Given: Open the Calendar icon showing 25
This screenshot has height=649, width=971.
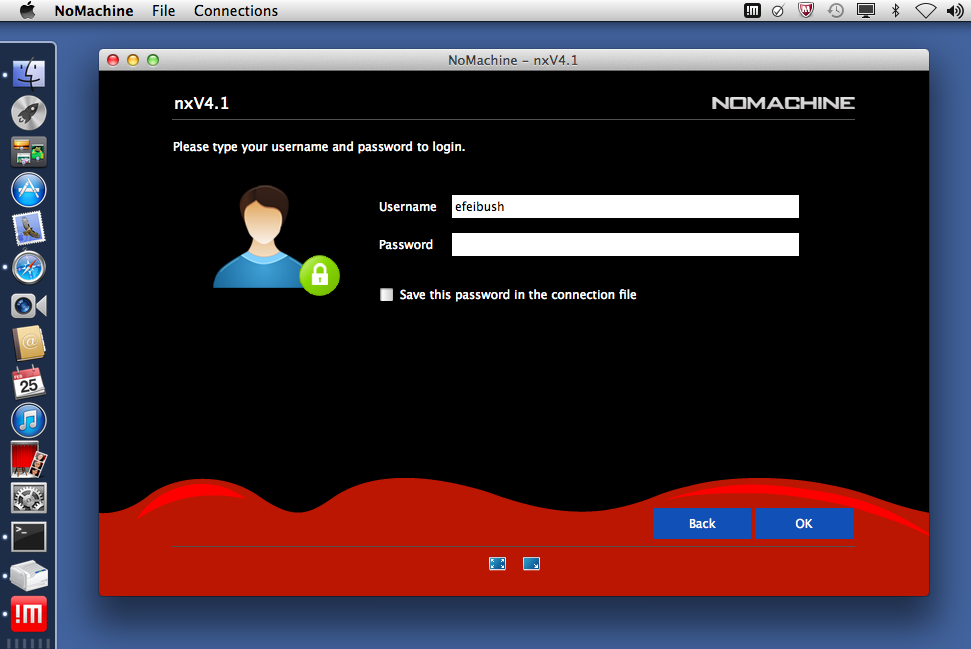Looking at the screenshot, I should [28, 383].
